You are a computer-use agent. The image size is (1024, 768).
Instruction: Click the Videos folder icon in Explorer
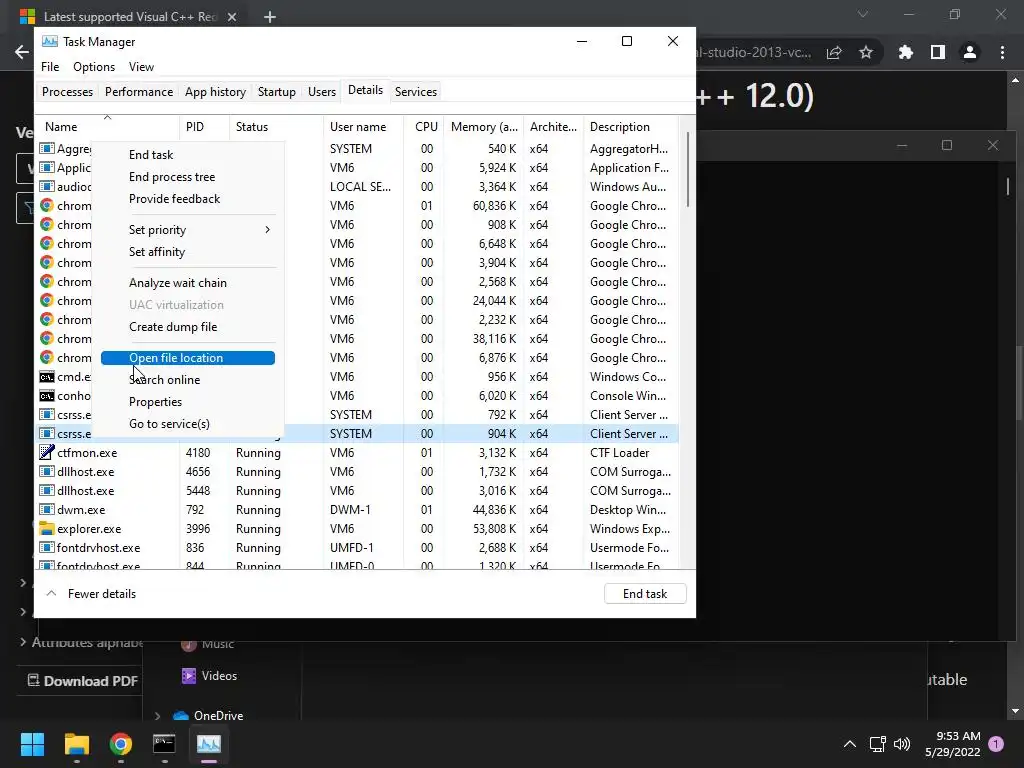point(189,676)
